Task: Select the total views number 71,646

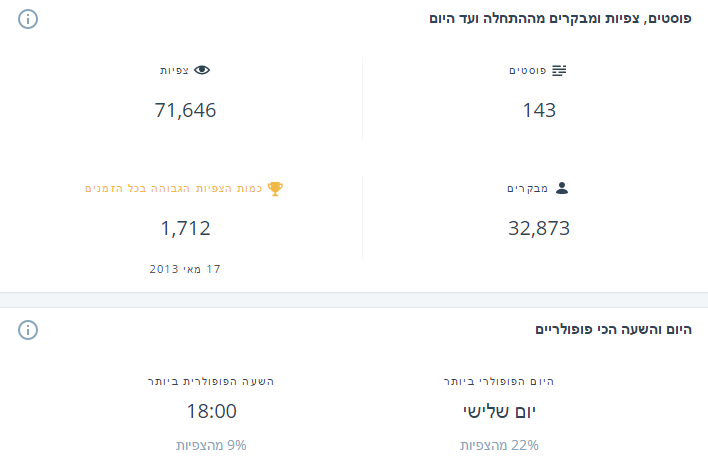Action: (x=186, y=110)
